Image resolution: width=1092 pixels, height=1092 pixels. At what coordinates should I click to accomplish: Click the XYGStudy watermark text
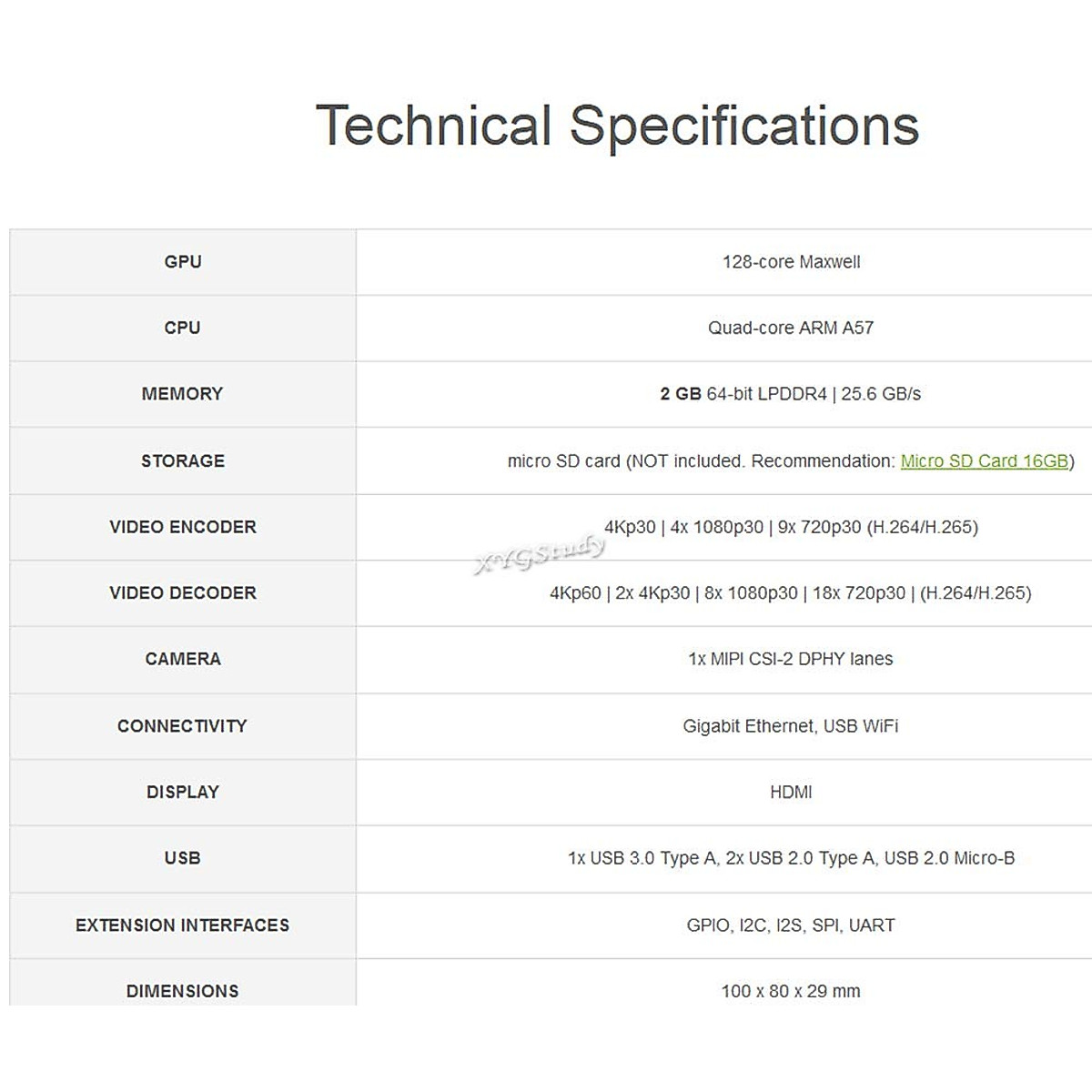(540, 554)
